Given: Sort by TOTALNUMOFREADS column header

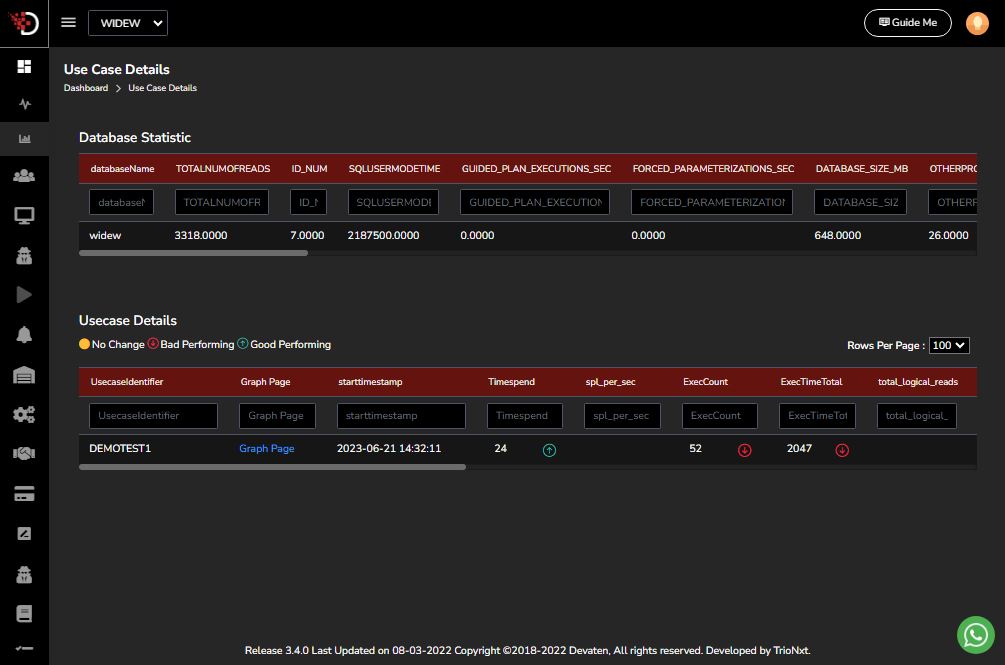Looking at the screenshot, I should tap(223, 168).
